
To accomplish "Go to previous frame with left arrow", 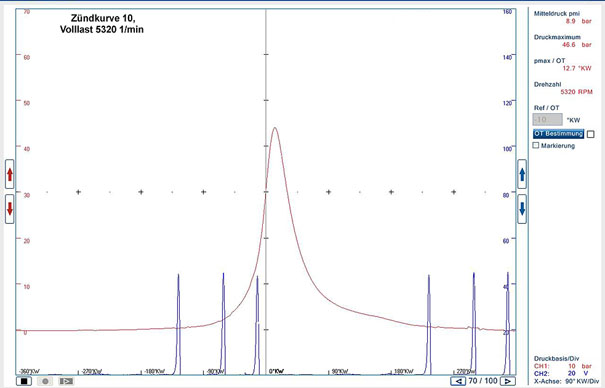I will 458,381.
